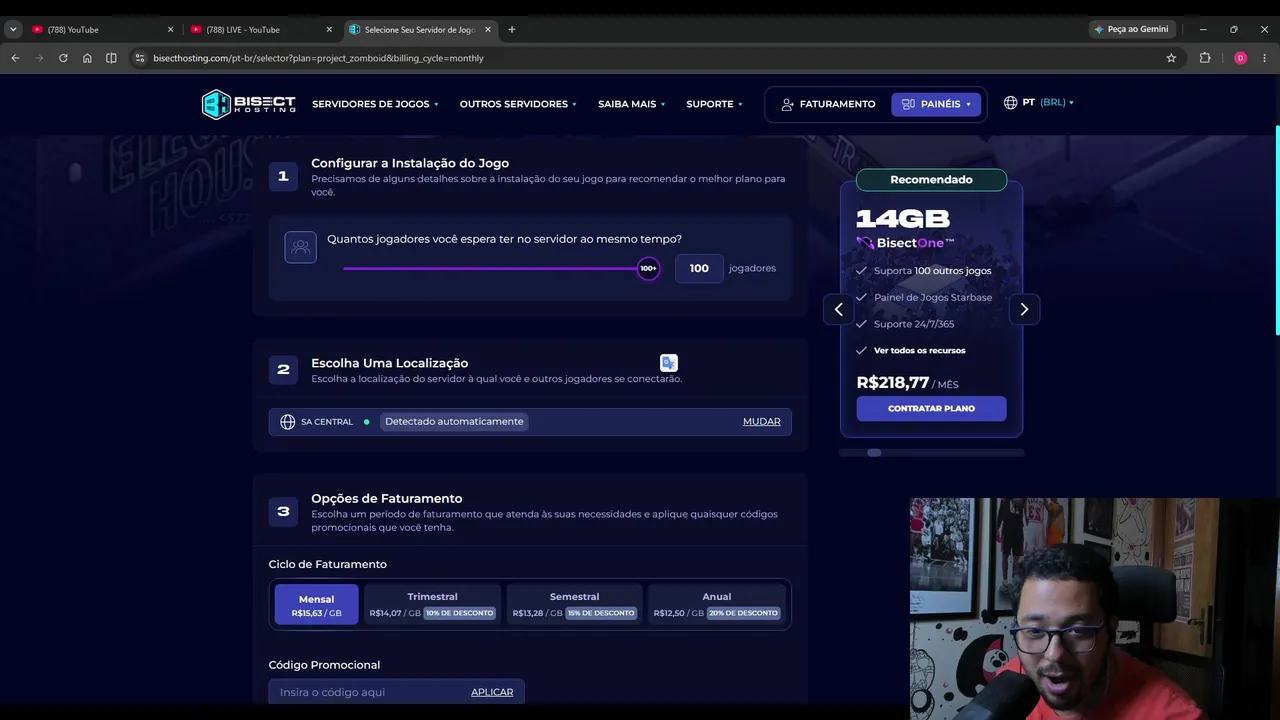Expand the Servidores de Jogos menu
This screenshot has height=720, width=1280.
(375, 104)
